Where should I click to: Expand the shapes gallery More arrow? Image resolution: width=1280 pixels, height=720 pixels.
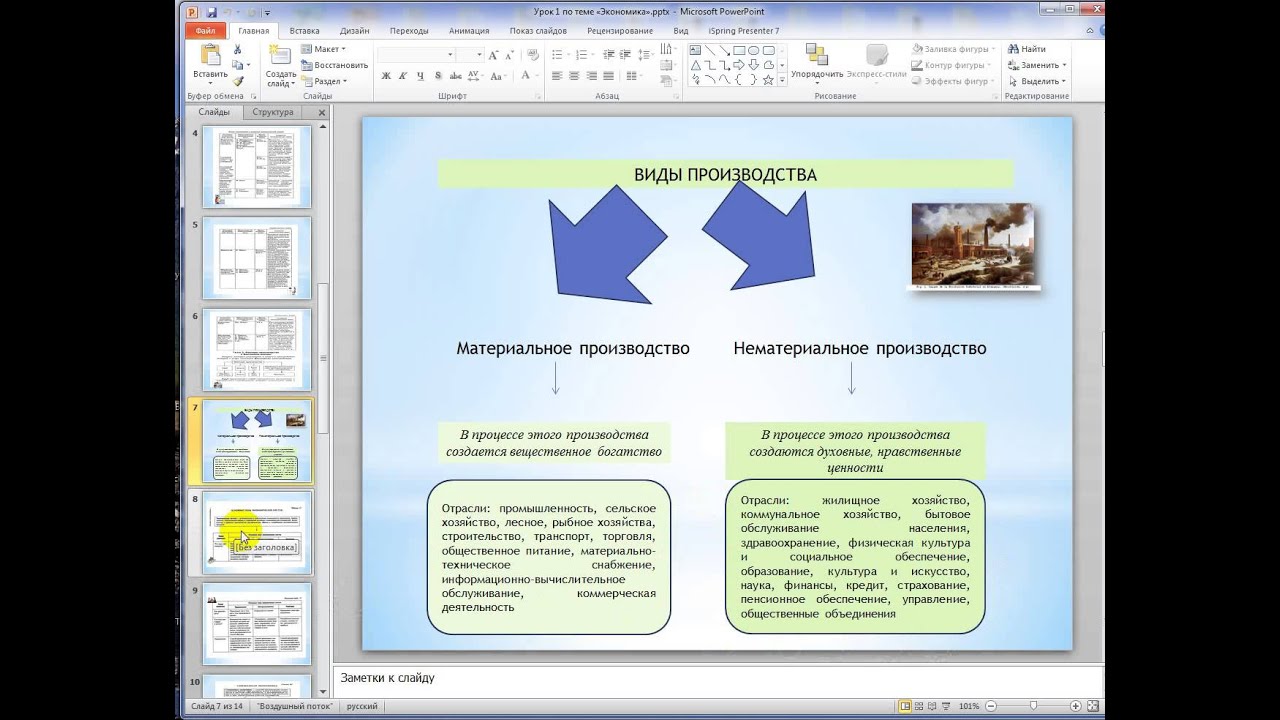pos(781,80)
